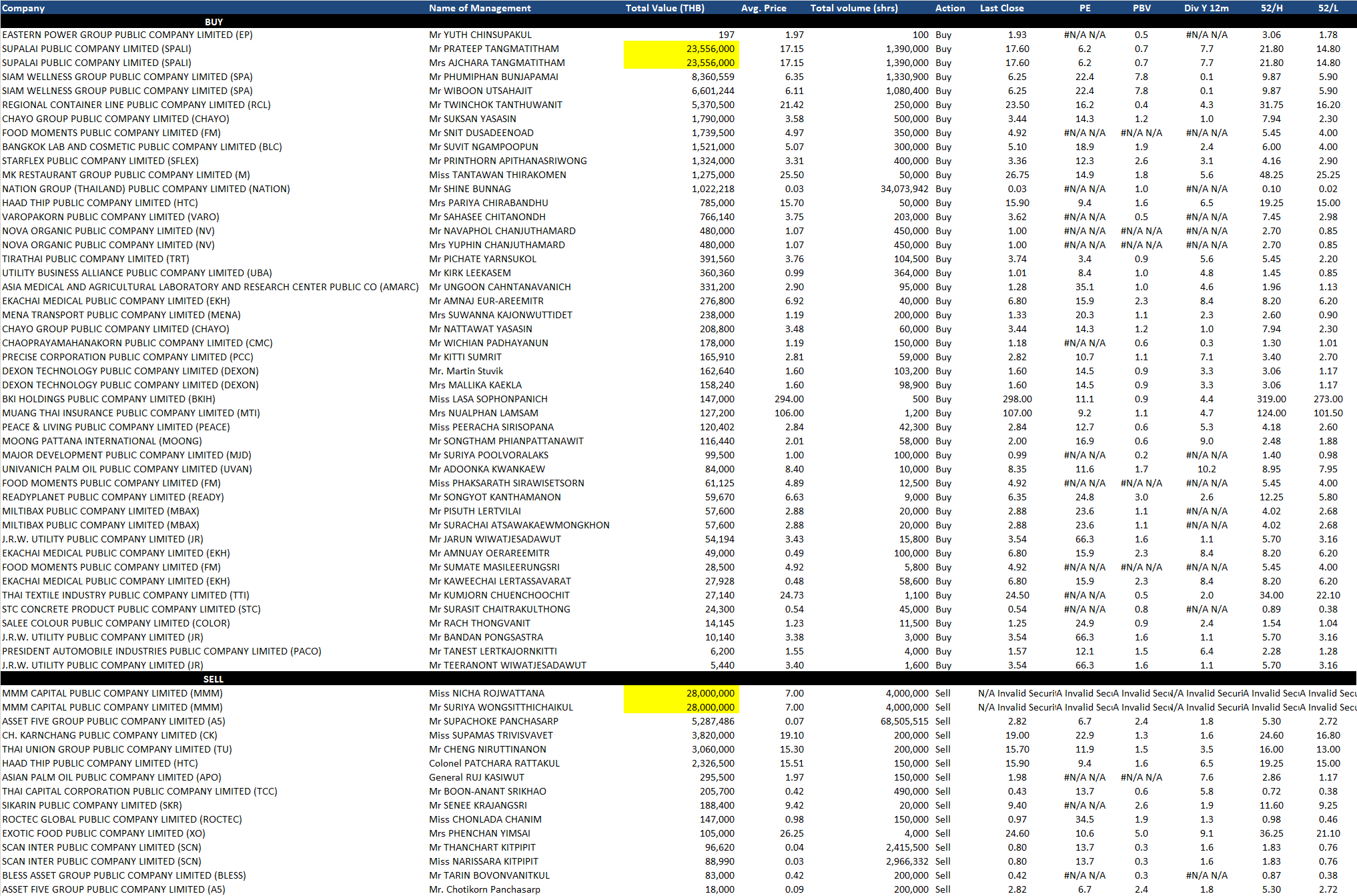The height and width of the screenshot is (896, 1357).
Task: Click the Total volume (shrs) header
Action: (854, 8)
